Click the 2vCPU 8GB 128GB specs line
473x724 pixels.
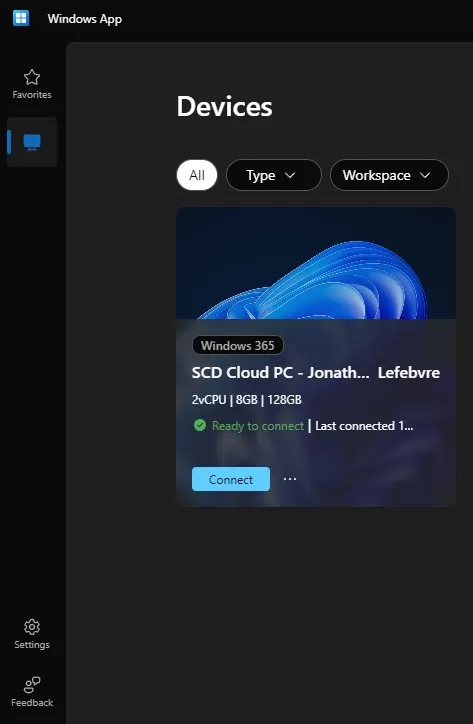pos(247,399)
